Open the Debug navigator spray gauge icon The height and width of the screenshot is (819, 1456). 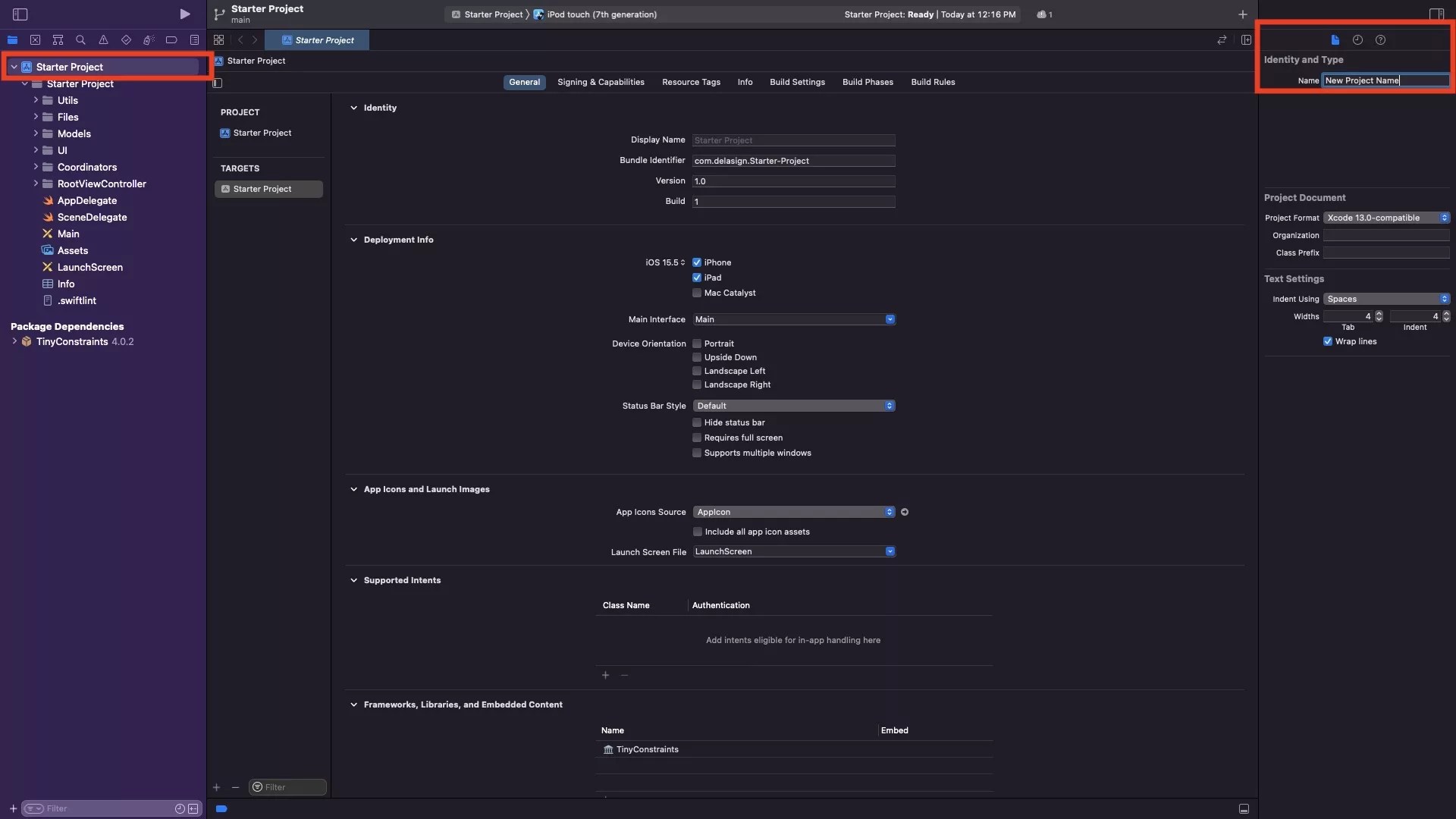pyautogui.click(x=149, y=40)
